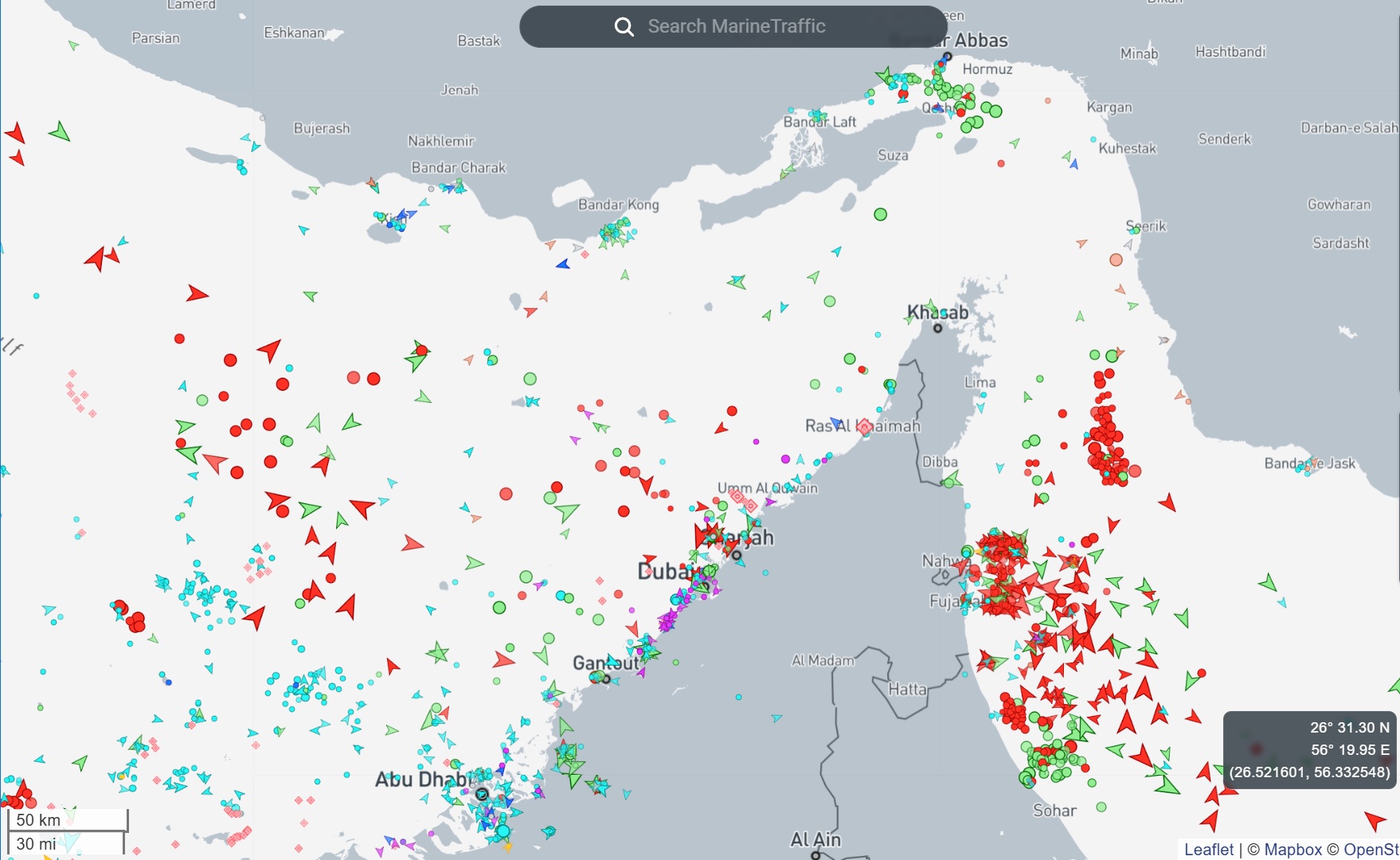1400x860 pixels.
Task: Click the Ghantoot port marker circle
Action: click(606, 679)
